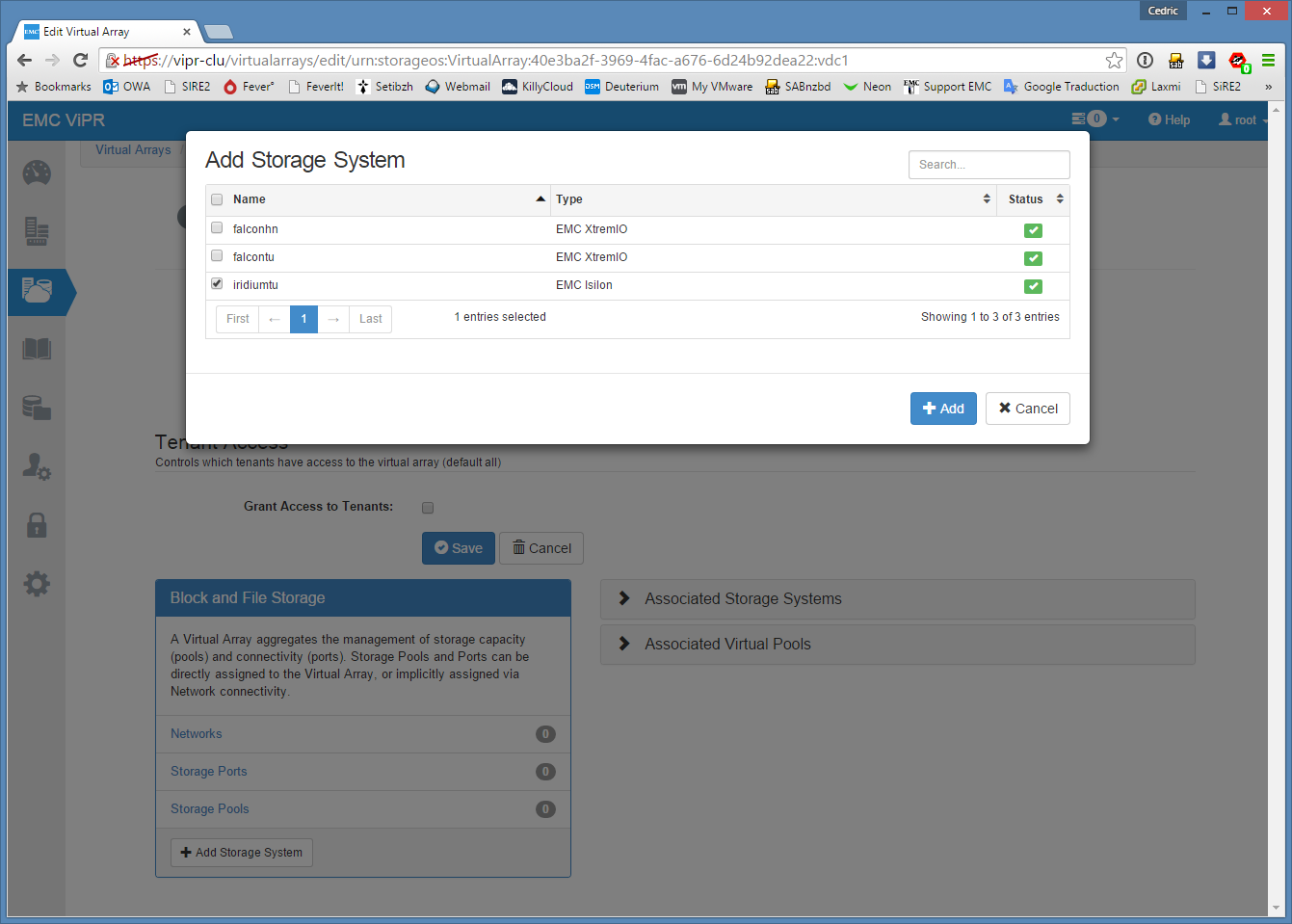The width and height of the screenshot is (1292, 924).
Task: Open the Help menu in header
Action: (1169, 120)
